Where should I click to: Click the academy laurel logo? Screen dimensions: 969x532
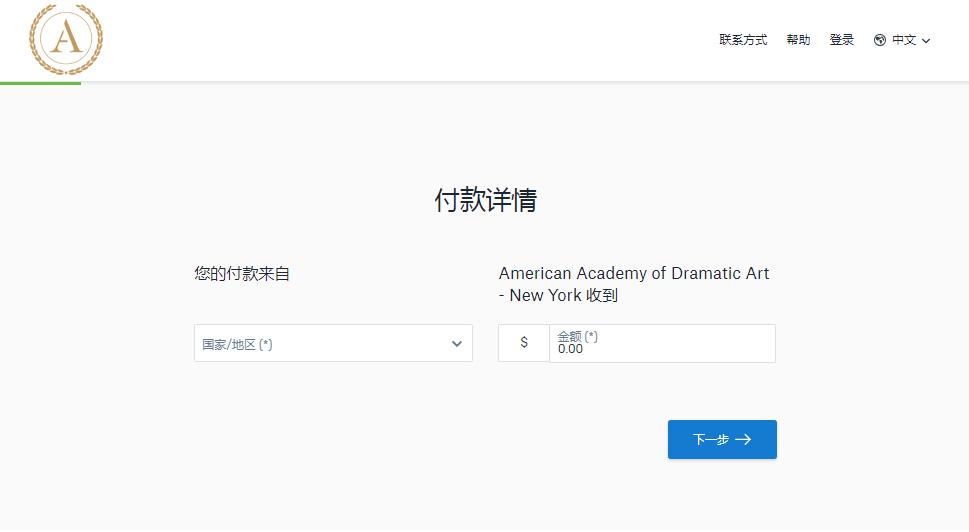(66, 40)
